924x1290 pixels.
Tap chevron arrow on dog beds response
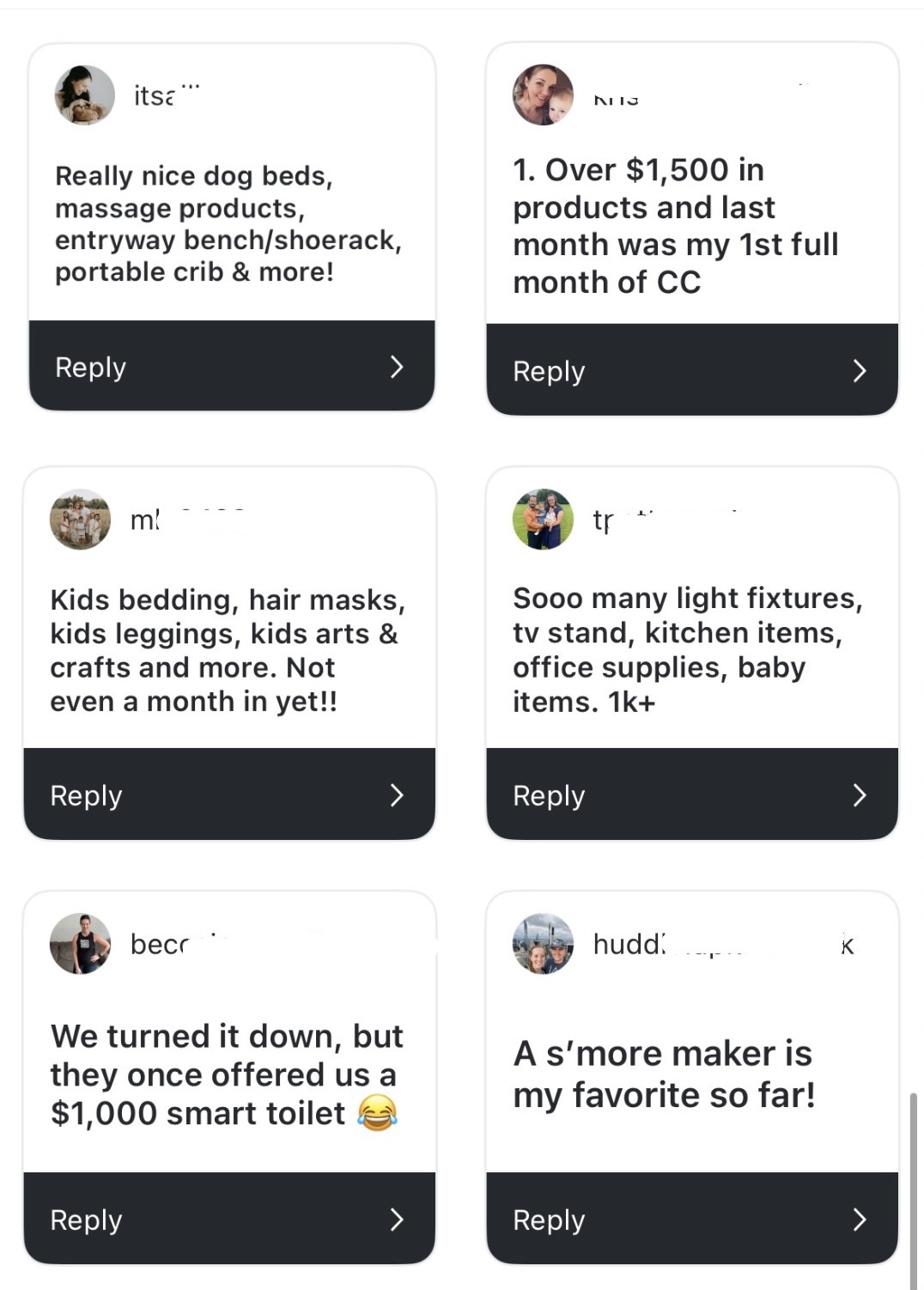coord(396,367)
